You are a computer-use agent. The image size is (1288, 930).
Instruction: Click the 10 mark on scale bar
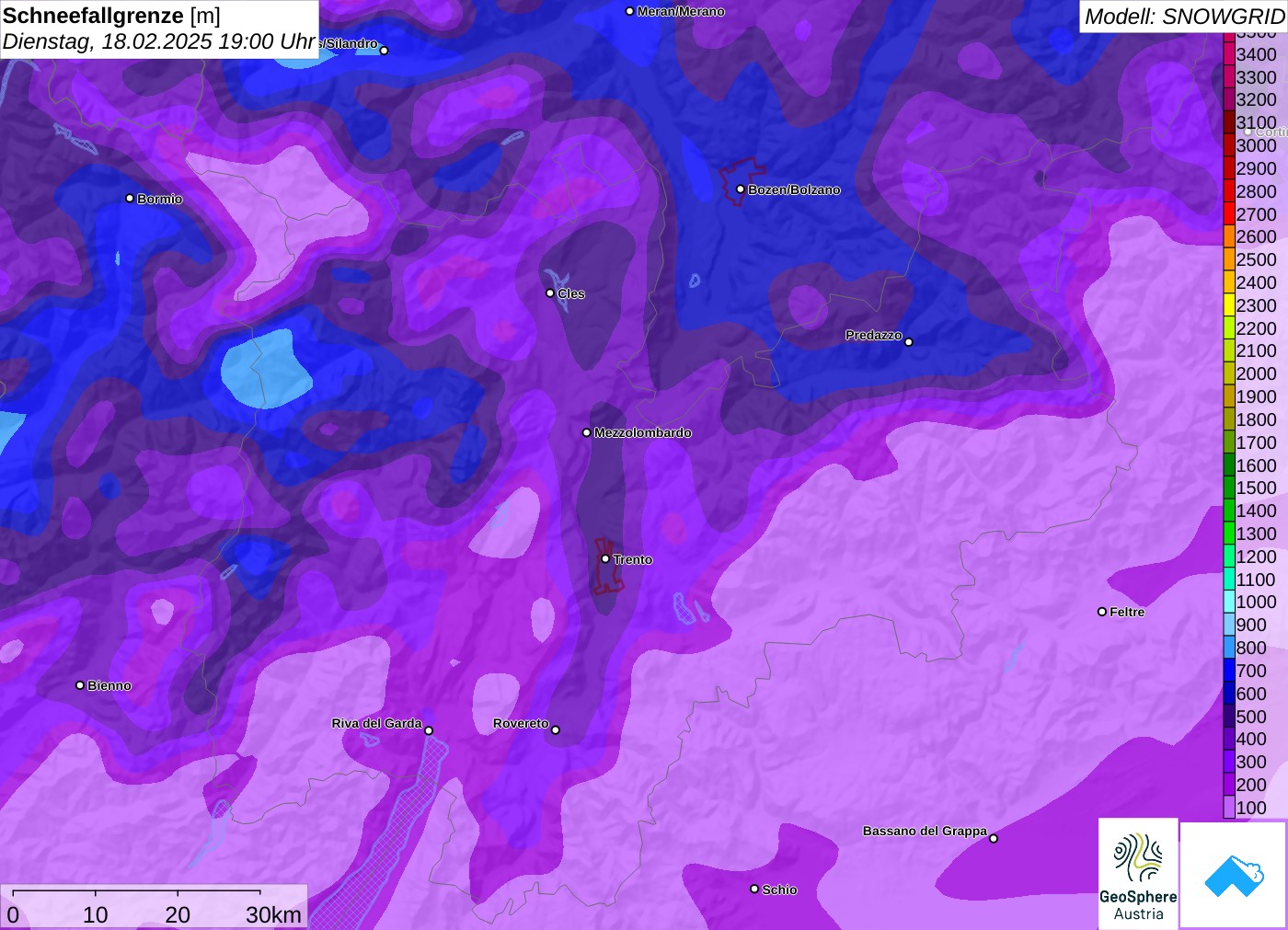tap(96, 914)
